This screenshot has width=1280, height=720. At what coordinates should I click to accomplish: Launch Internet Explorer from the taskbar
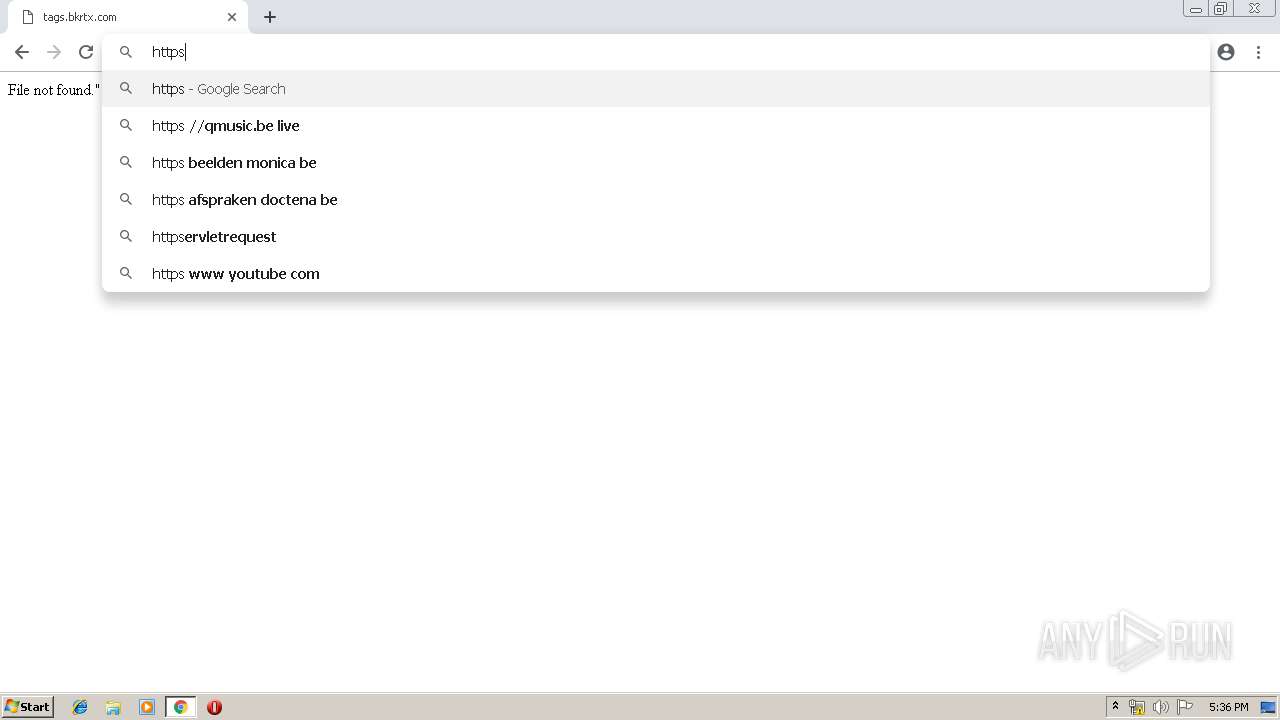coord(80,707)
